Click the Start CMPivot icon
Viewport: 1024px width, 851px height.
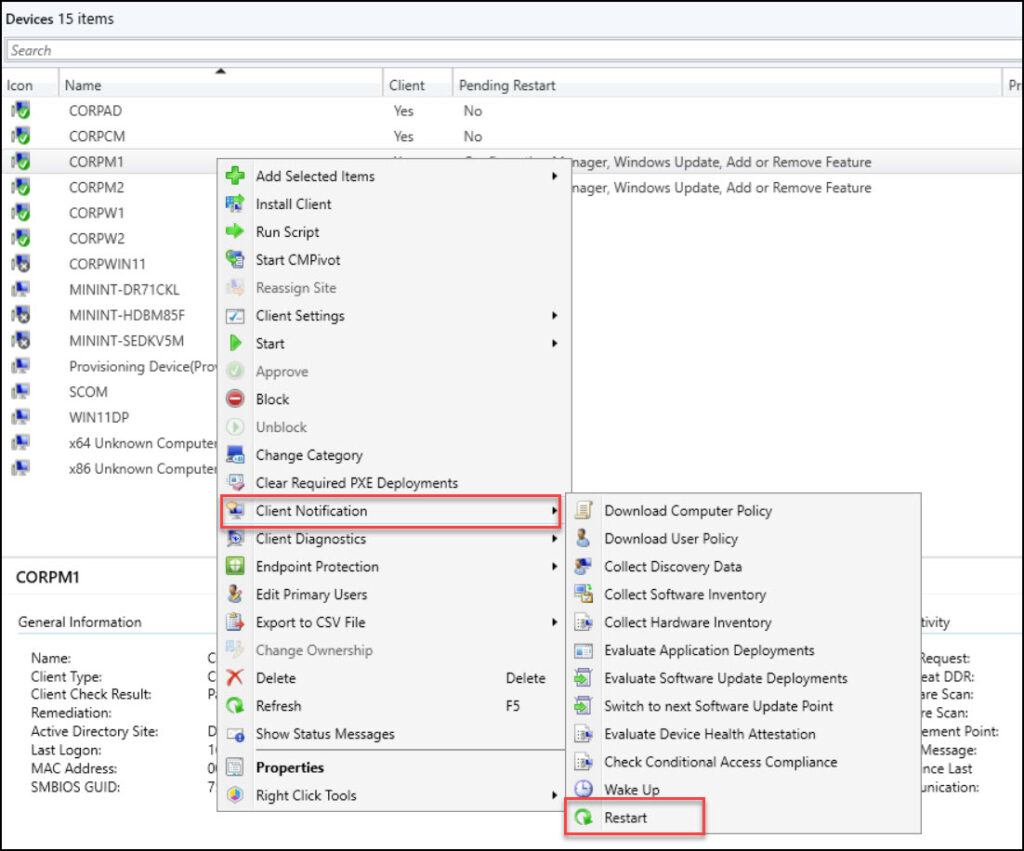click(235, 259)
